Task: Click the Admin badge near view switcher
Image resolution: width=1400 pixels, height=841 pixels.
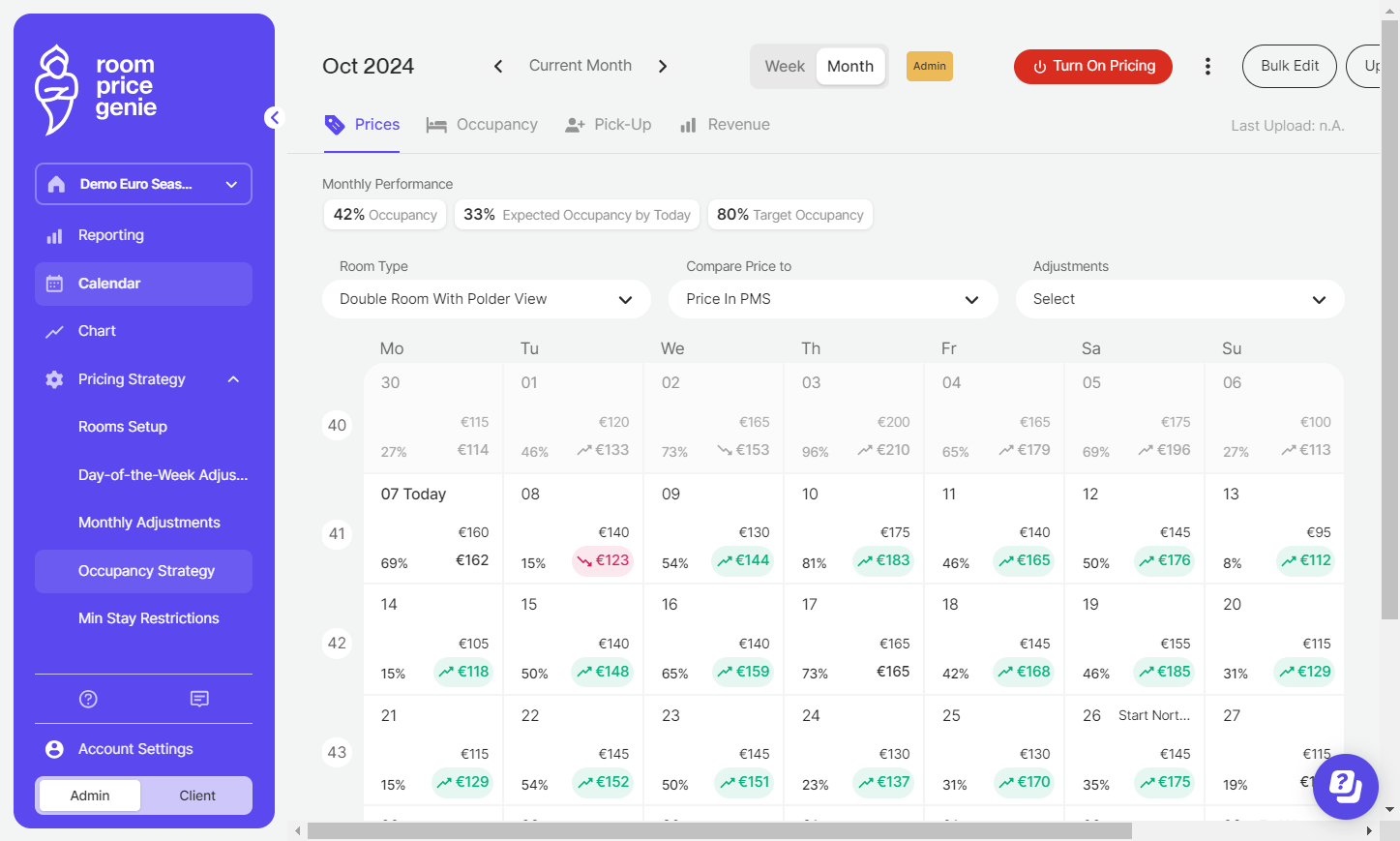Action: pyautogui.click(x=930, y=66)
